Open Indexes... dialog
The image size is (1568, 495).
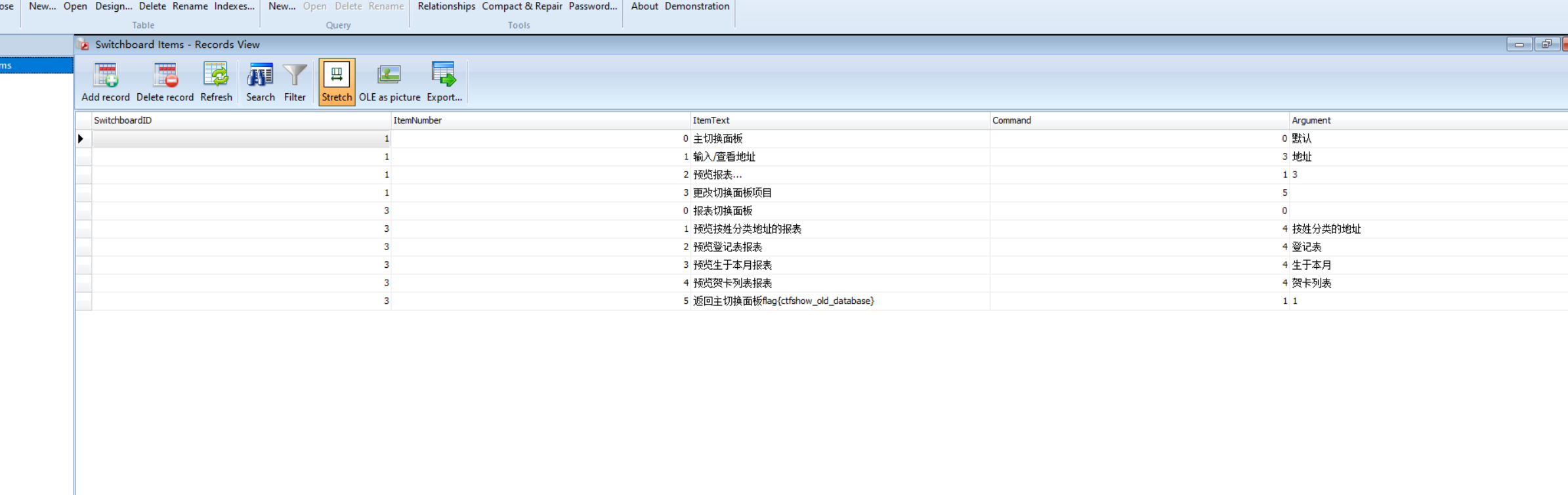tap(234, 6)
